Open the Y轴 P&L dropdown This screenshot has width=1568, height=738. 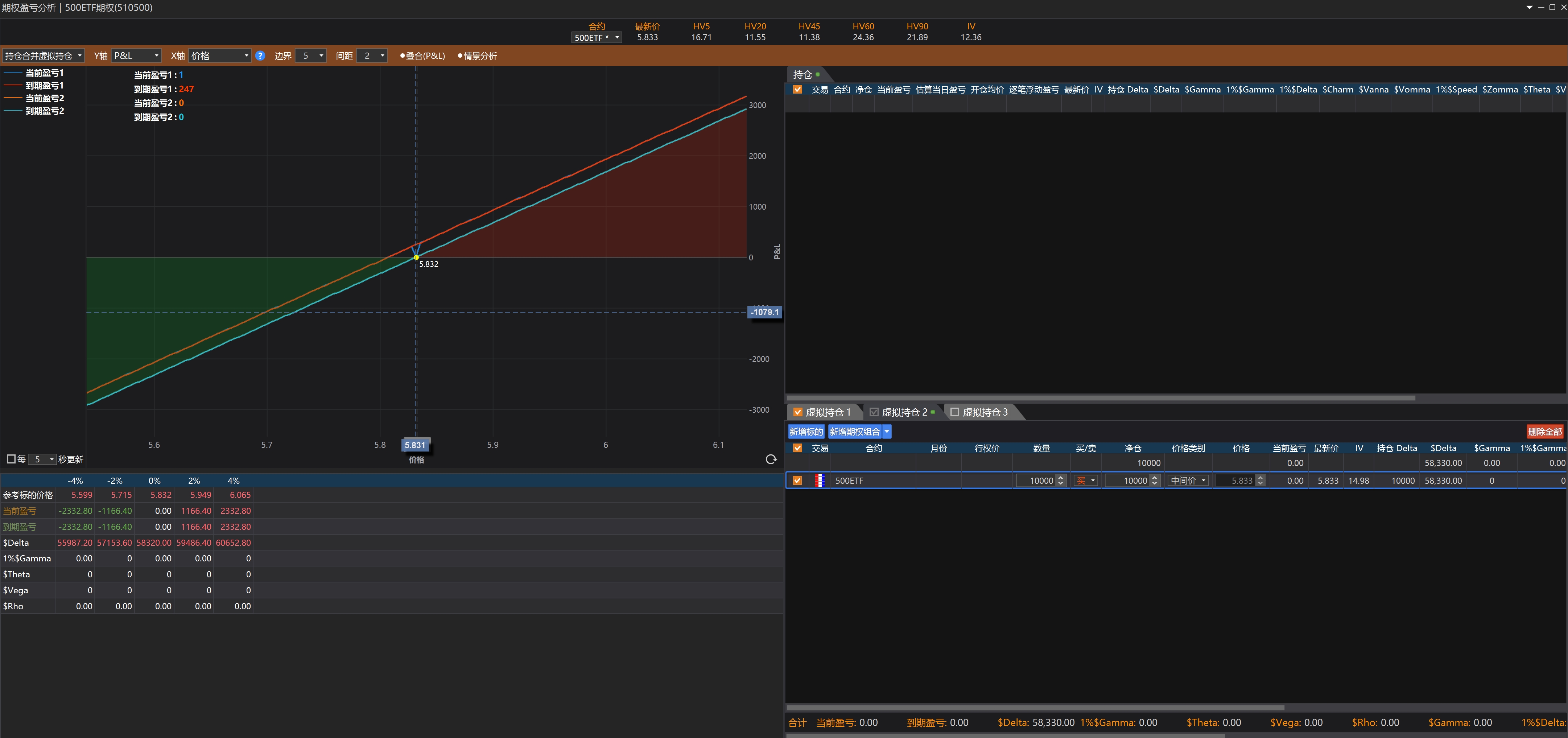click(136, 55)
